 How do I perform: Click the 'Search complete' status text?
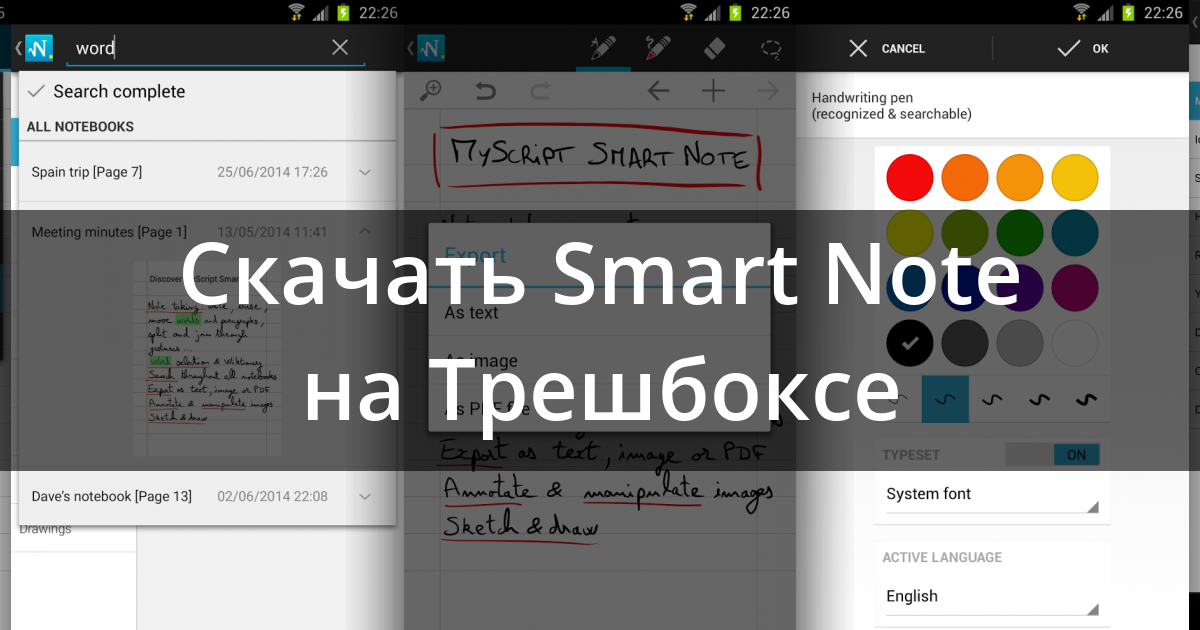119,91
